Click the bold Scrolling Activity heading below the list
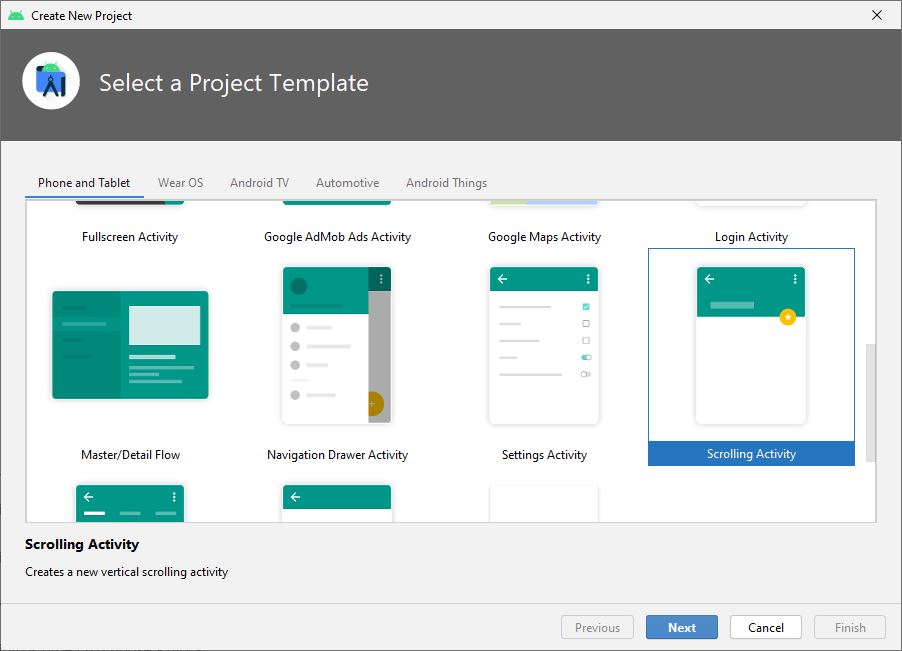This screenshot has width=902, height=651. [82, 544]
